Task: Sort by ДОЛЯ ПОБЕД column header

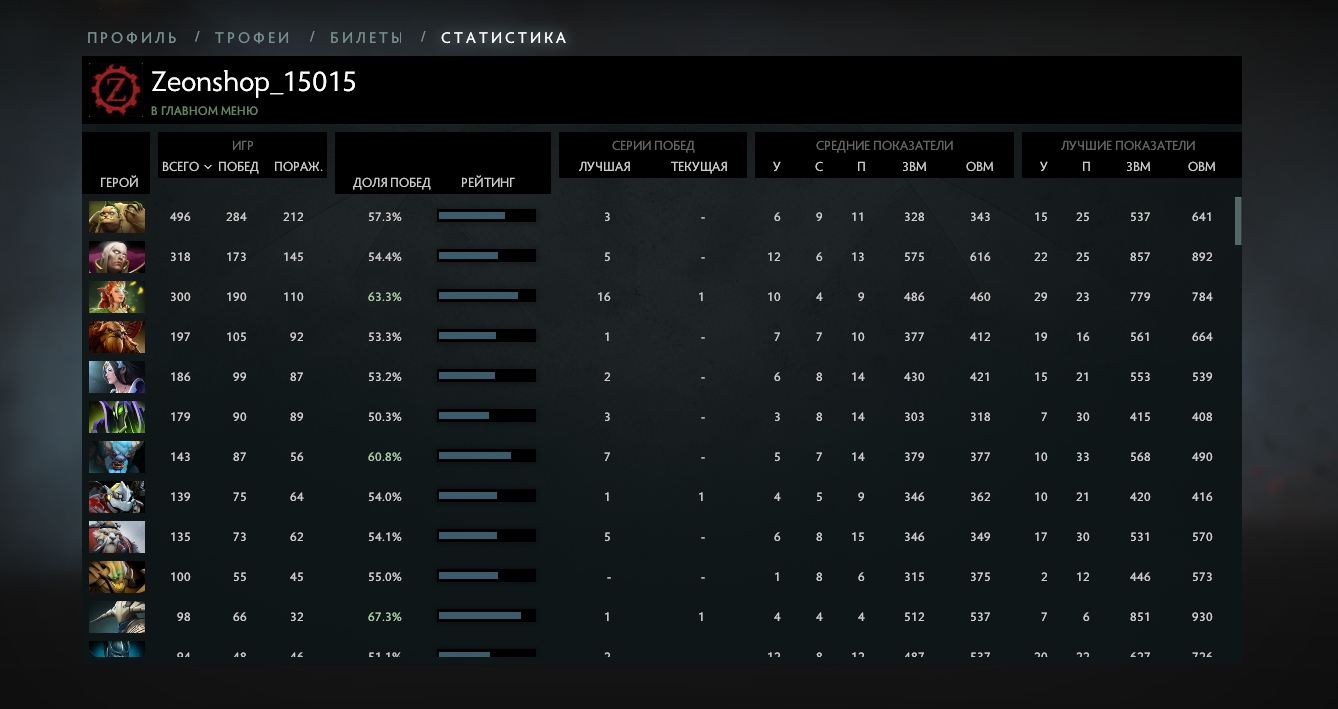Action: coord(392,183)
